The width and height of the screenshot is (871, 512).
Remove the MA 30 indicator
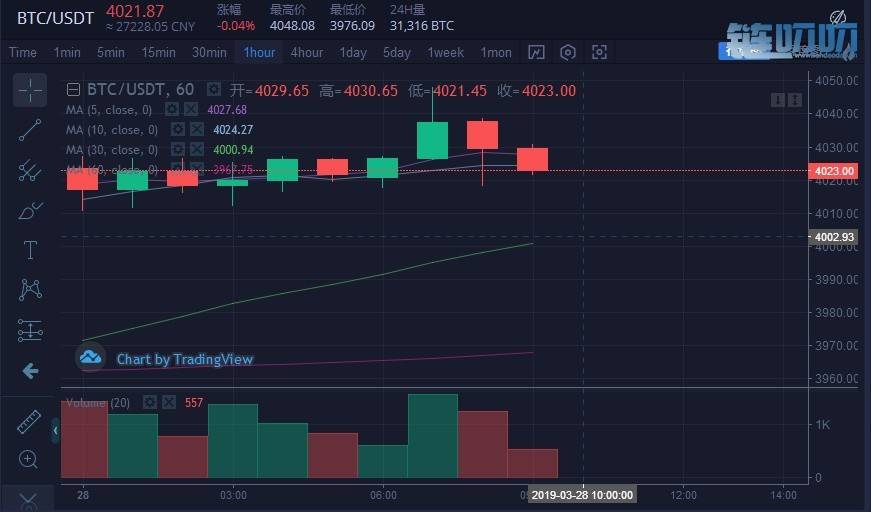point(197,149)
